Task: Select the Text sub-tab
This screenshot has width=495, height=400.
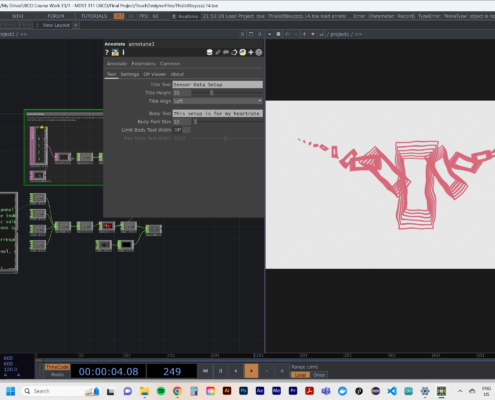Action: (111, 74)
